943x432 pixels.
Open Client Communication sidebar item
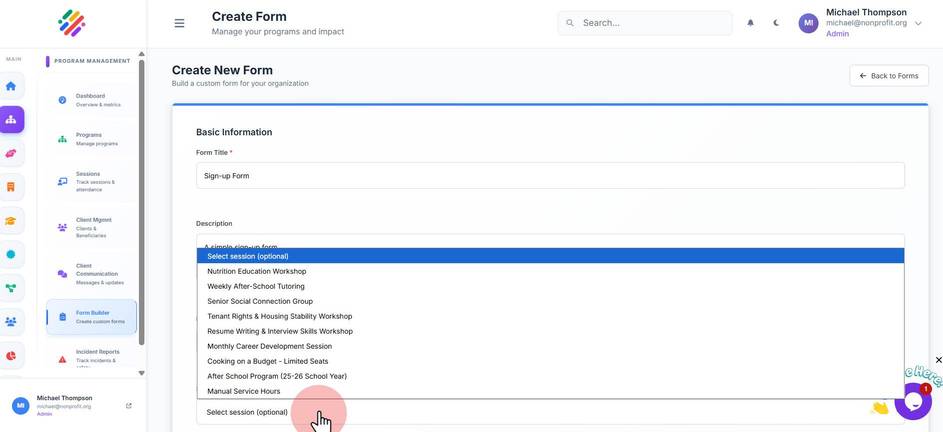pyautogui.click(x=91, y=274)
